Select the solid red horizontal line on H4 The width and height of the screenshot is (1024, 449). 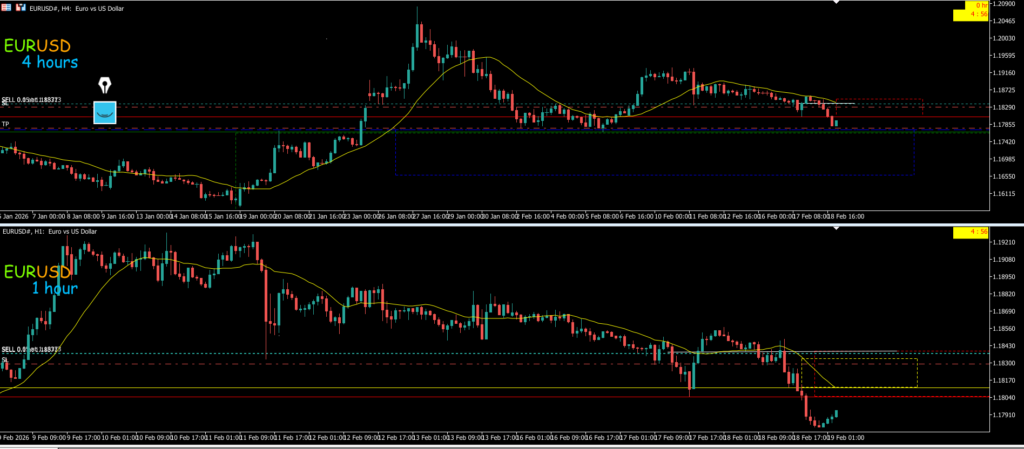click(494, 117)
